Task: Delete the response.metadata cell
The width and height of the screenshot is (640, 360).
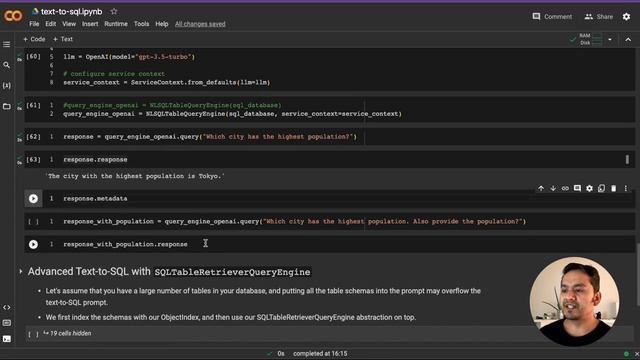Action: tap(613, 189)
